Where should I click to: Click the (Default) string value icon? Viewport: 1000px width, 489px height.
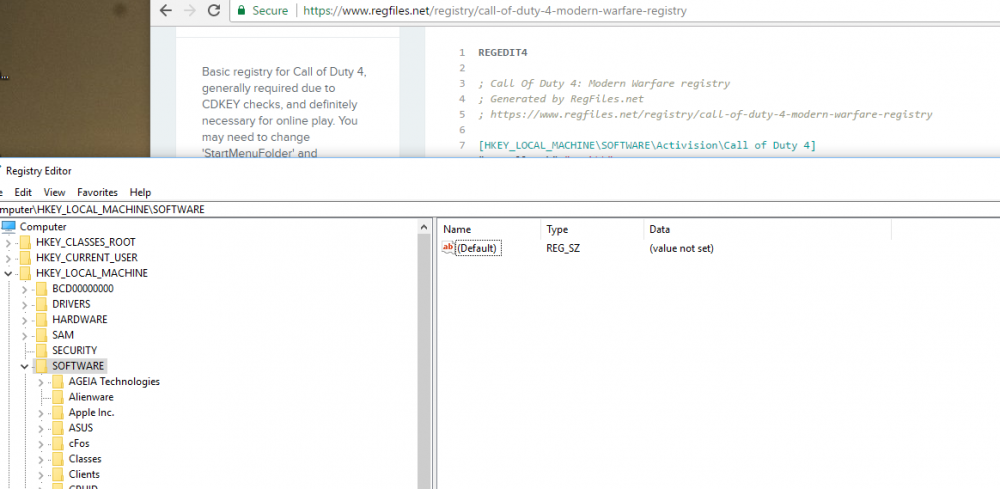[448, 248]
